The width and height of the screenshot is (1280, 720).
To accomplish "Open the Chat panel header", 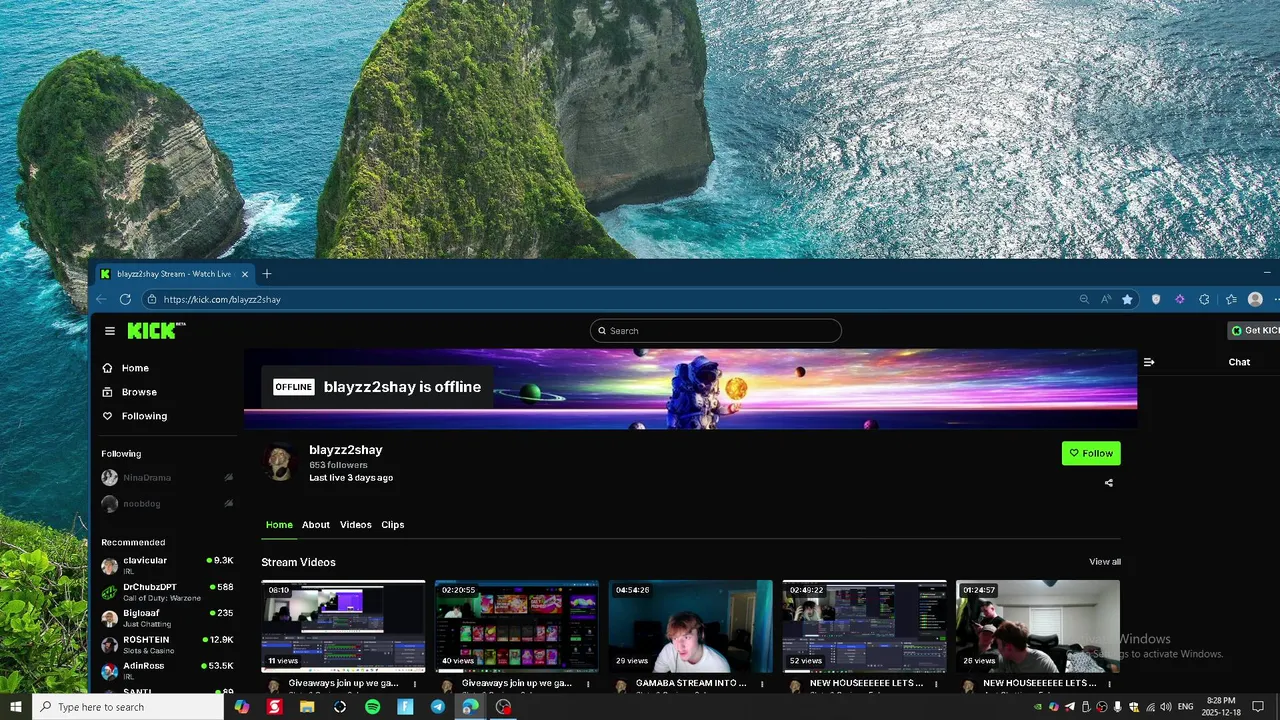I will click(x=1239, y=362).
